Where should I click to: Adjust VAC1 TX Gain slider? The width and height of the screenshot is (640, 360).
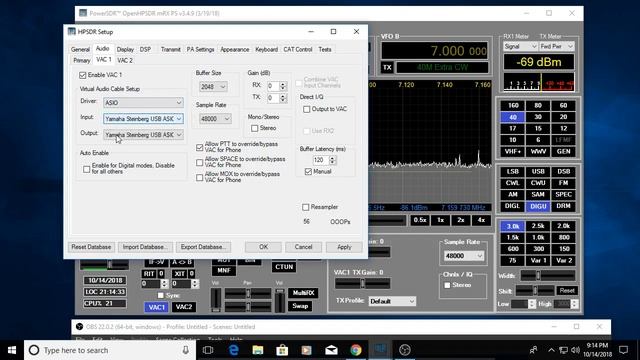pyautogui.click(x=362, y=283)
